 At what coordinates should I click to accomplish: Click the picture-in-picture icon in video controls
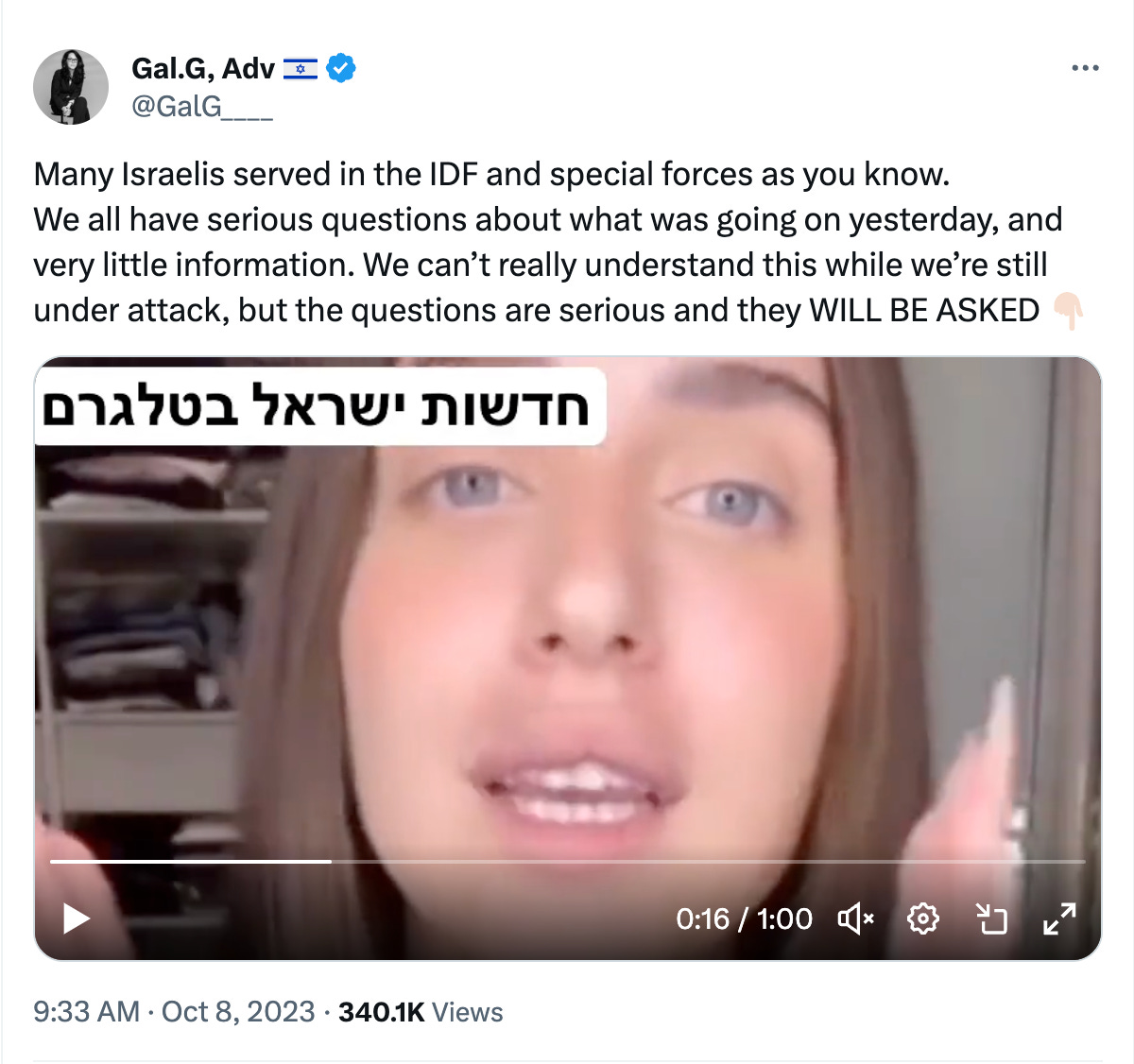[x=991, y=918]
